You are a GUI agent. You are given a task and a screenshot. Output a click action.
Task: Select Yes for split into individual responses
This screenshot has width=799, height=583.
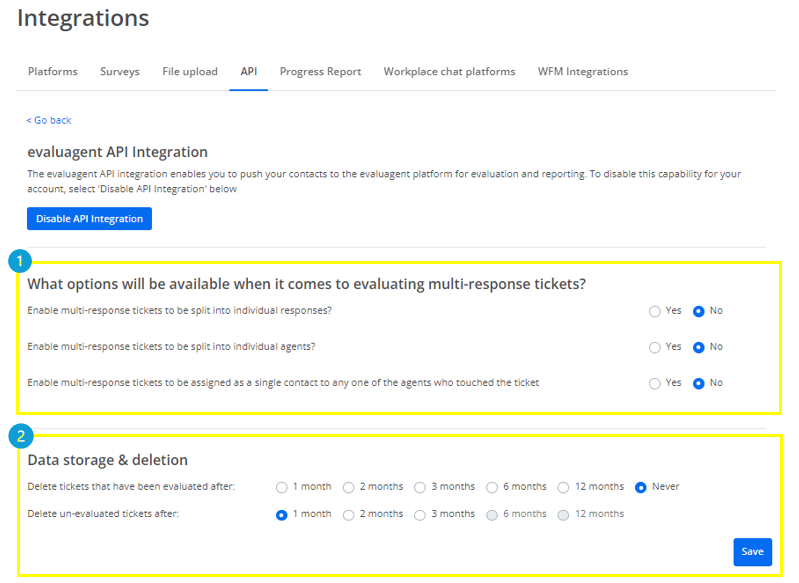tap(655, 311)
